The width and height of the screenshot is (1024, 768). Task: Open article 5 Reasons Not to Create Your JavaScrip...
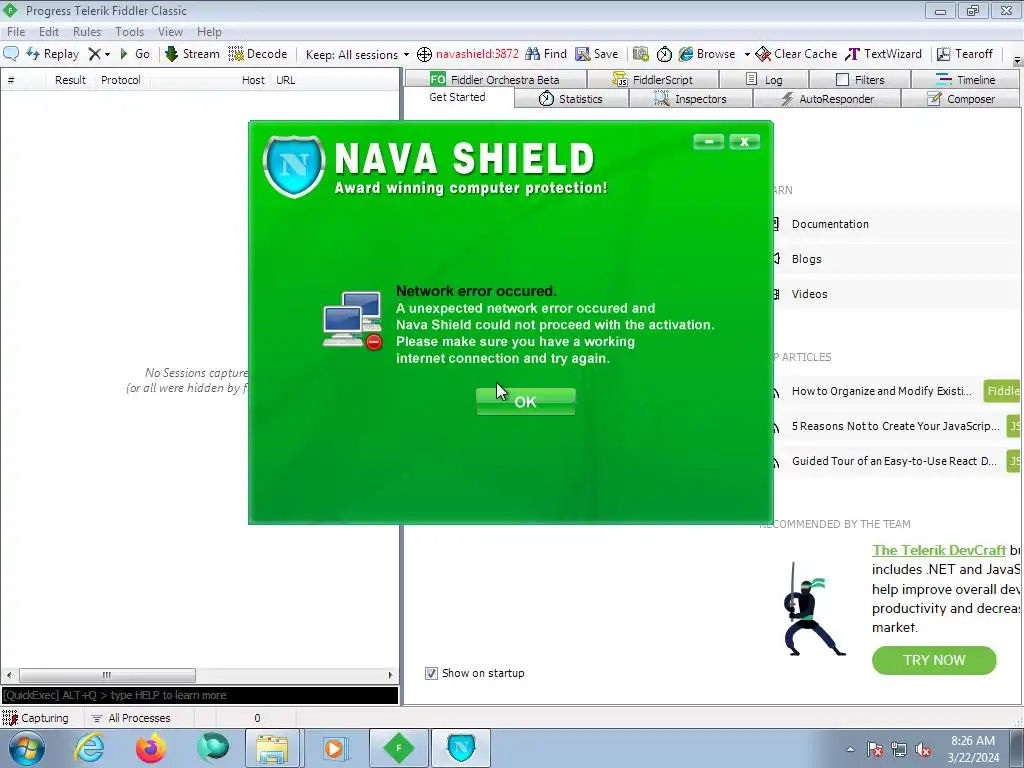[x=895, y=426]
